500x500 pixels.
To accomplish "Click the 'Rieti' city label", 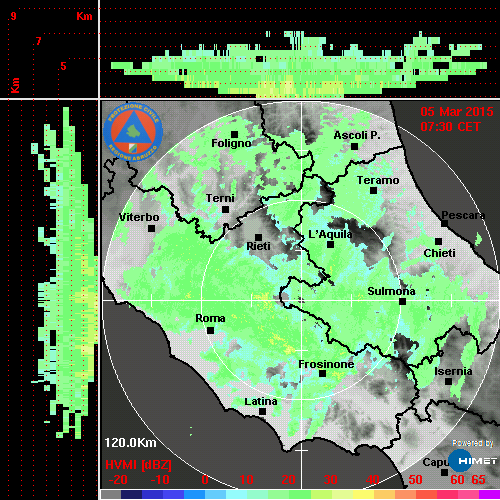I will 258,246.
